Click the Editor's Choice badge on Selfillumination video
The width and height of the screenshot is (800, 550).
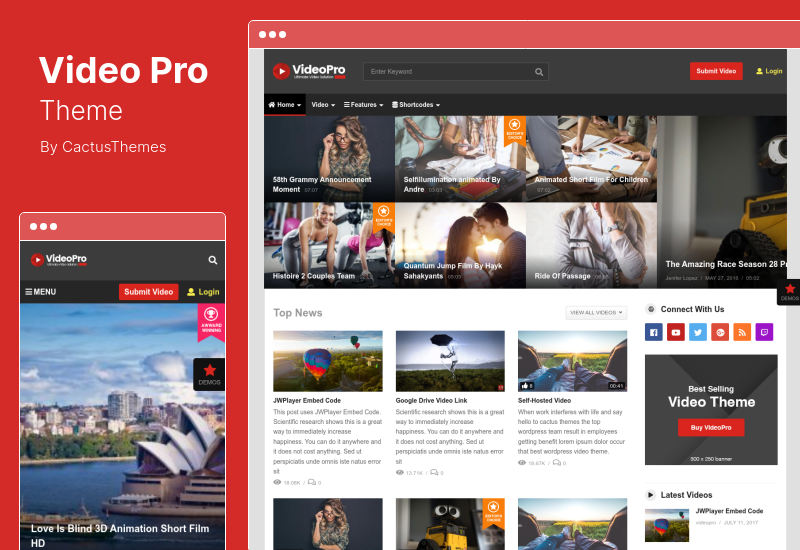click(x=514, y=130)
